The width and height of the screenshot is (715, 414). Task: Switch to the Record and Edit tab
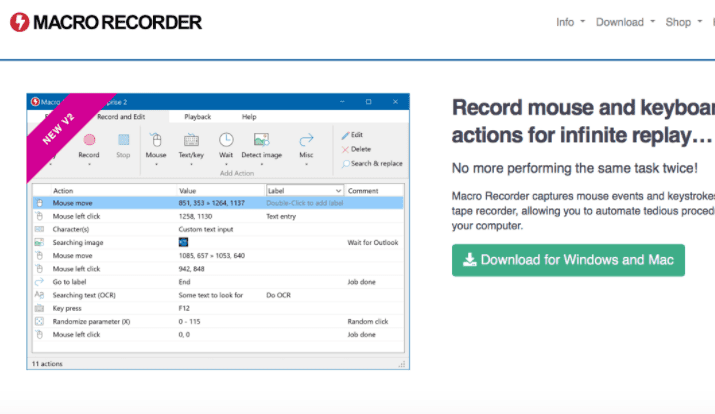[121, 117]
